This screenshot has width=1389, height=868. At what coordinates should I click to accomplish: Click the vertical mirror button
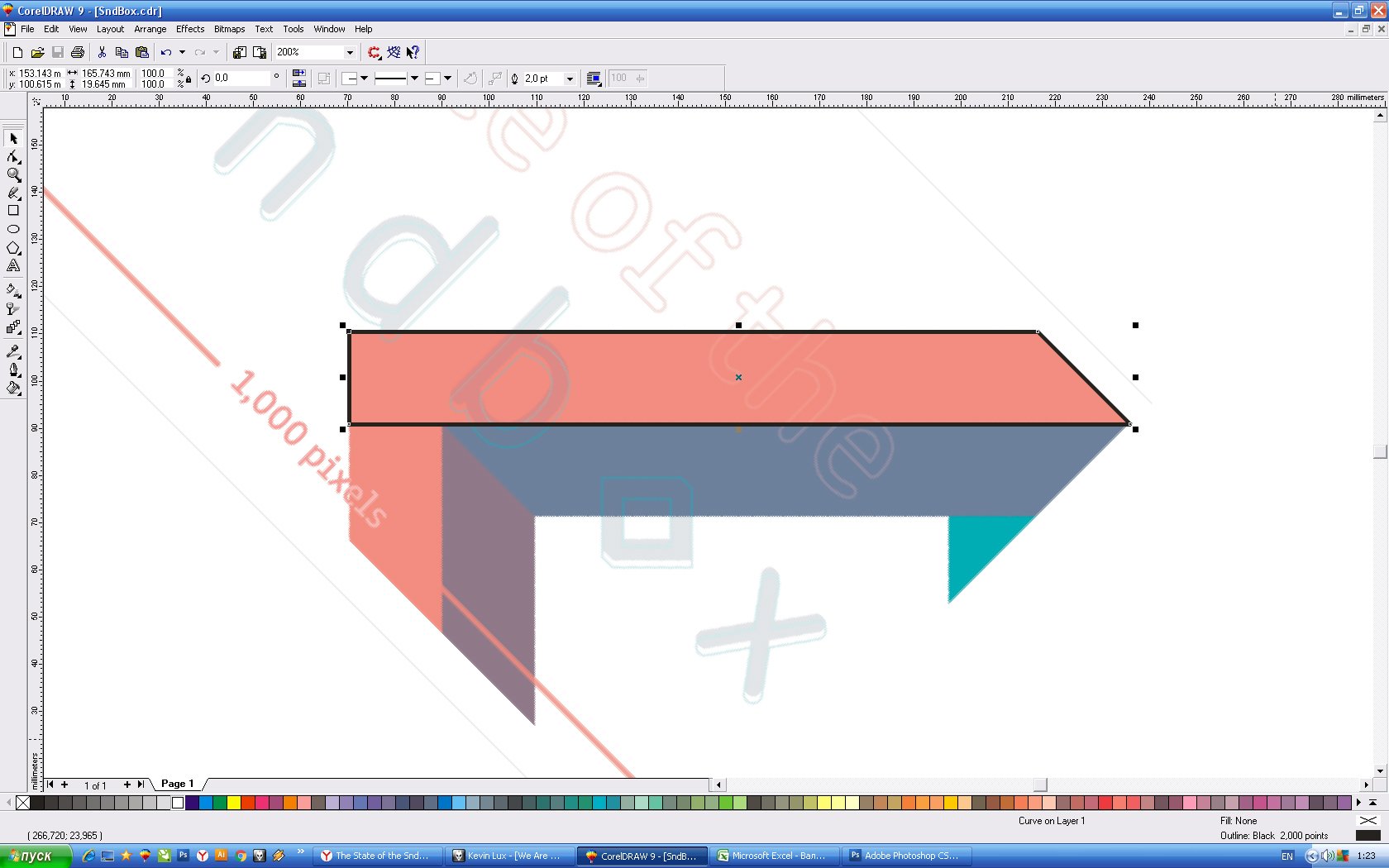[x=299, y=83]
